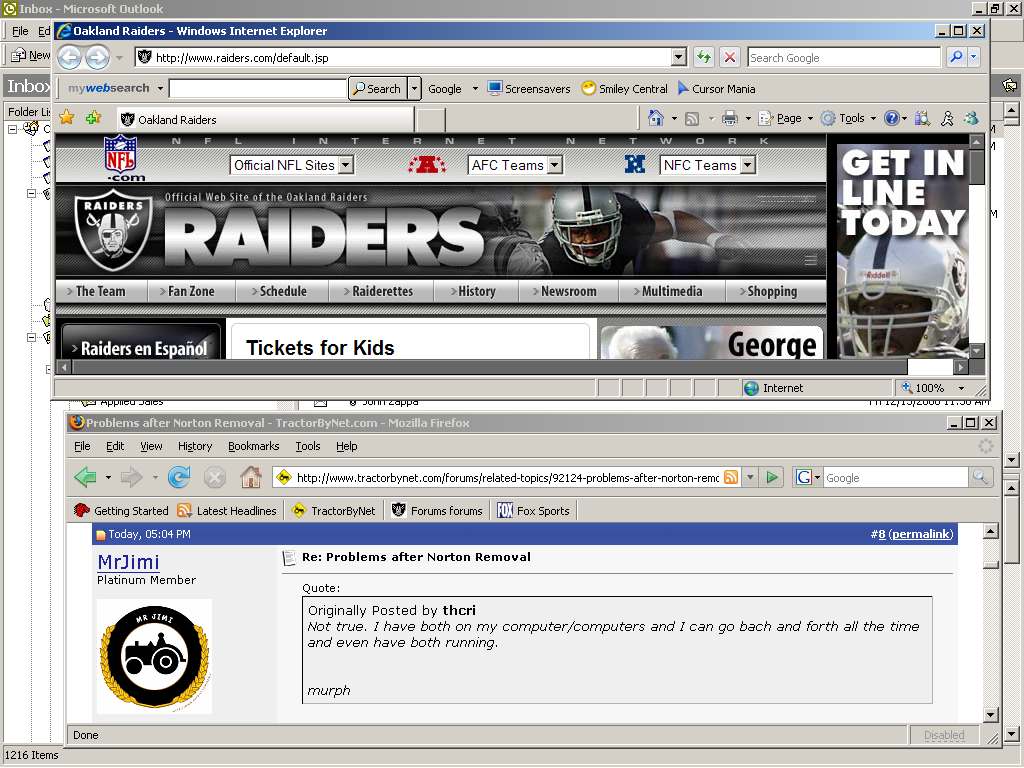Click the NFL.com logo

[121, 157]
